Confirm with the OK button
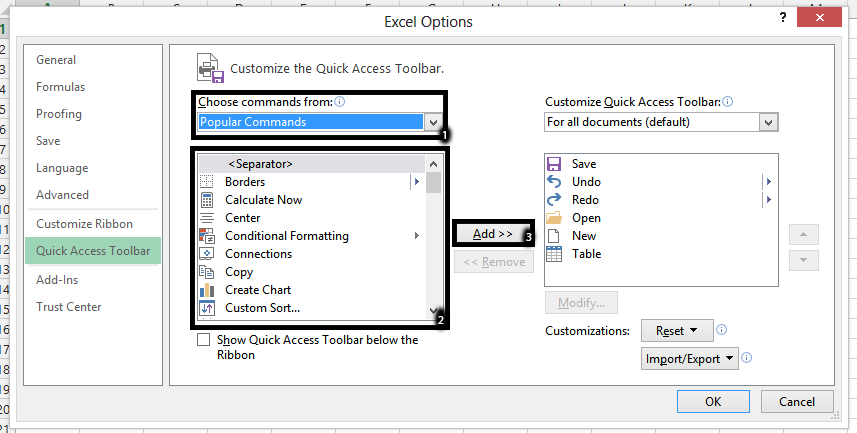This screenshot has width=857, height=433. (713, 401)
